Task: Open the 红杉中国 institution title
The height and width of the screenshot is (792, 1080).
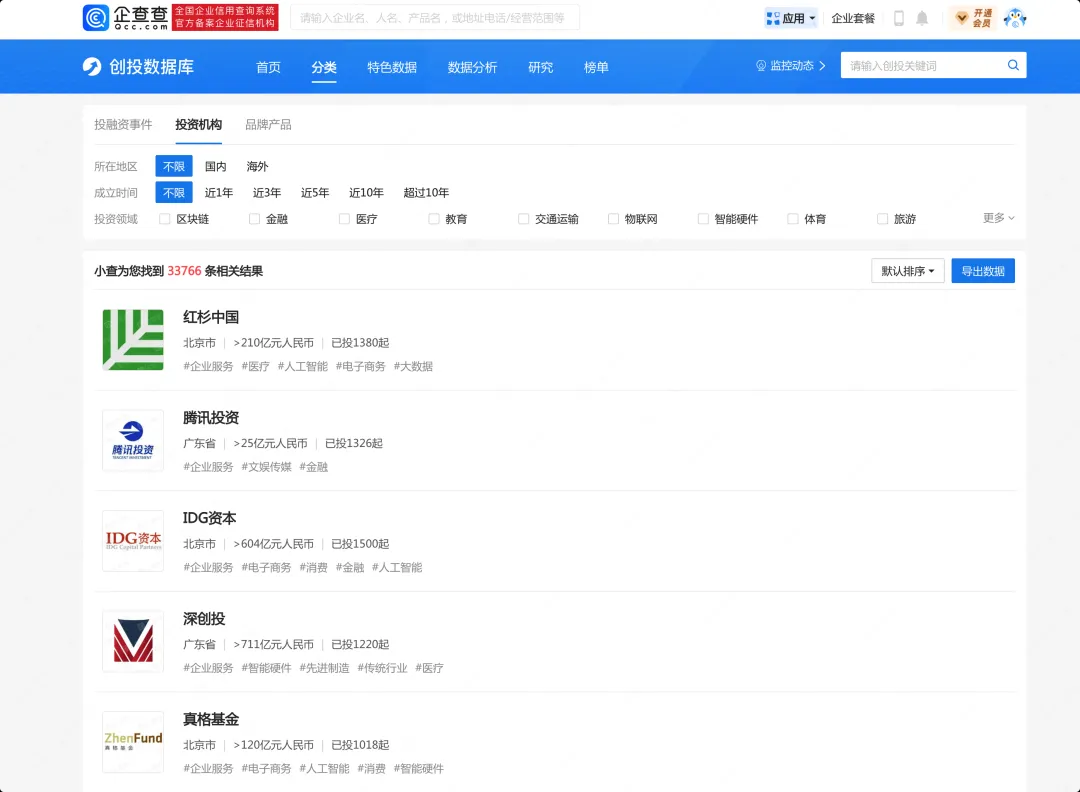Action: [x=211, y=317]
